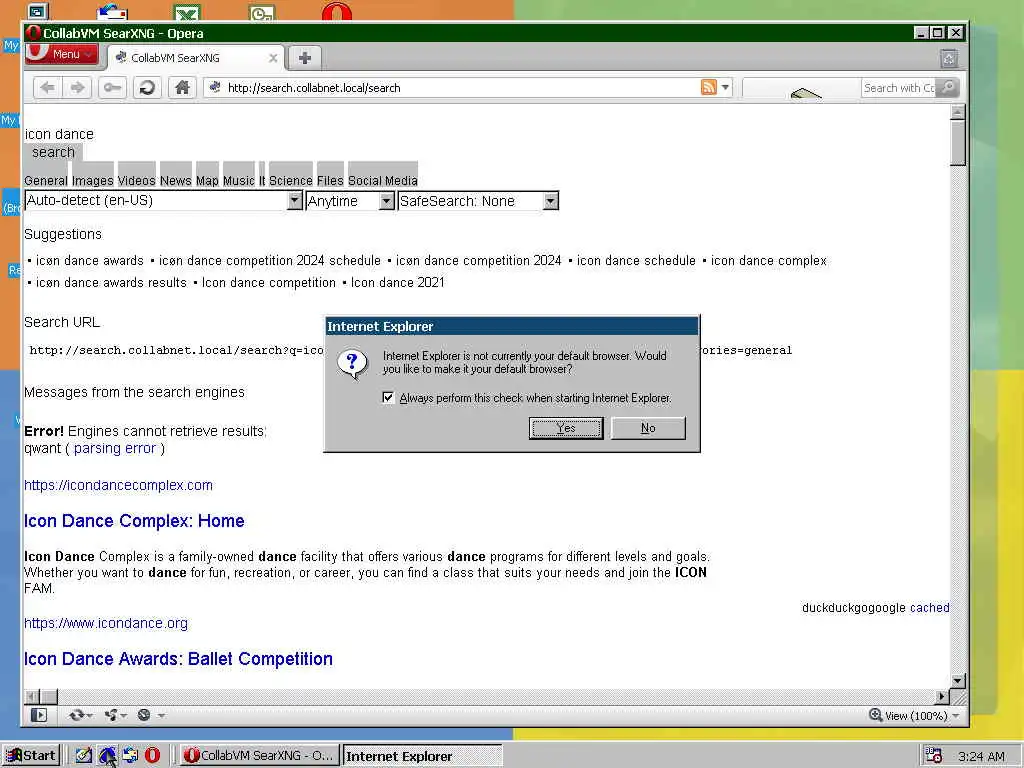1024x768 pixels.
Task: Click the Icon dance 2021 suggestion
Action: [x=397, y=283]
